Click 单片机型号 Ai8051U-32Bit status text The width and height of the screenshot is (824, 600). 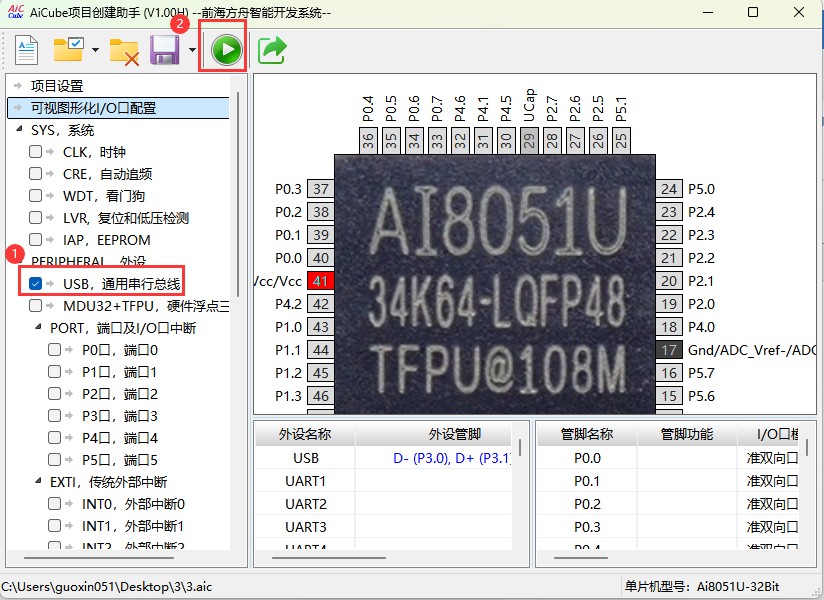[x=702, y=586]
